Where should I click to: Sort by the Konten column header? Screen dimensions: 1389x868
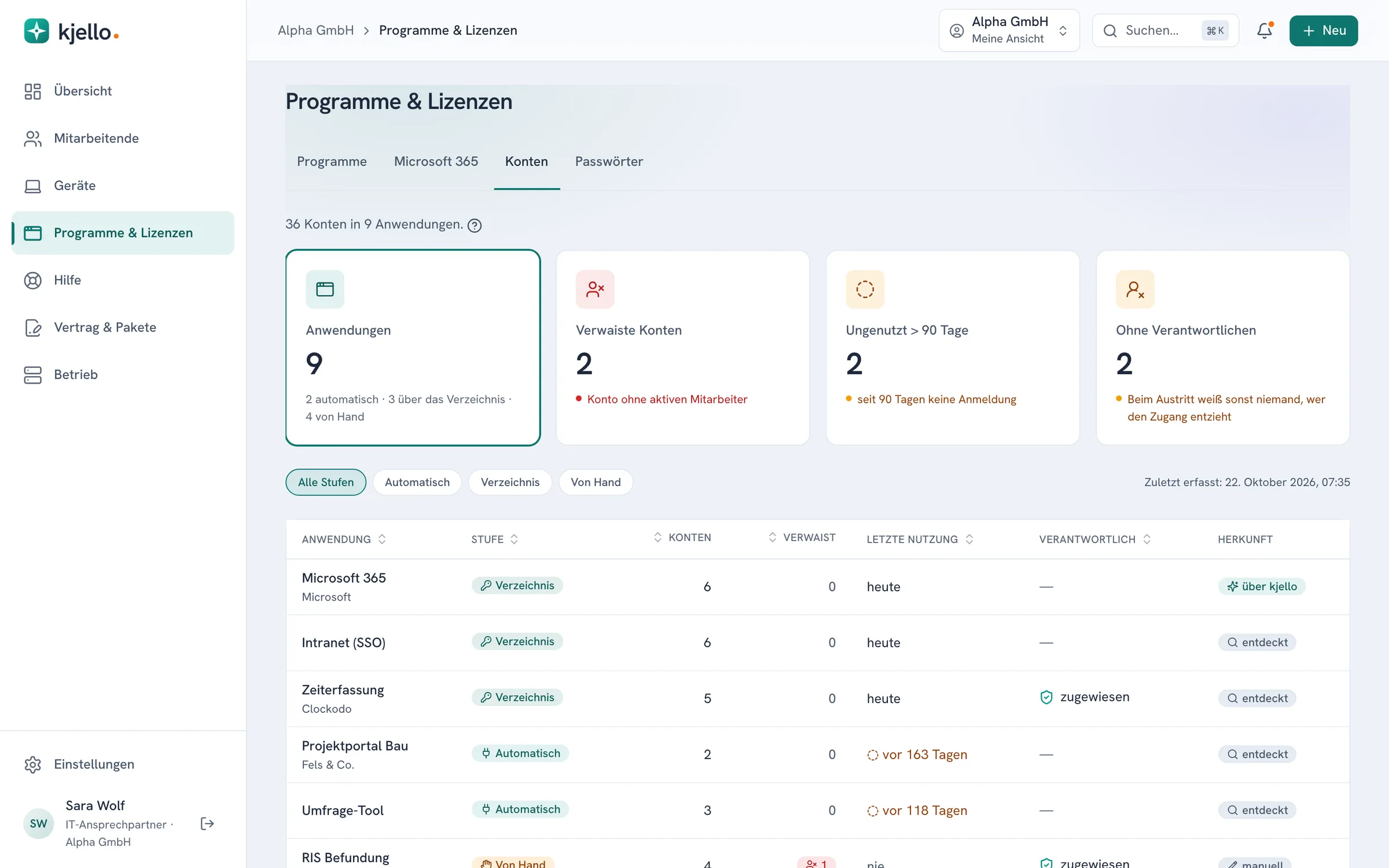[x=682, y=538]
